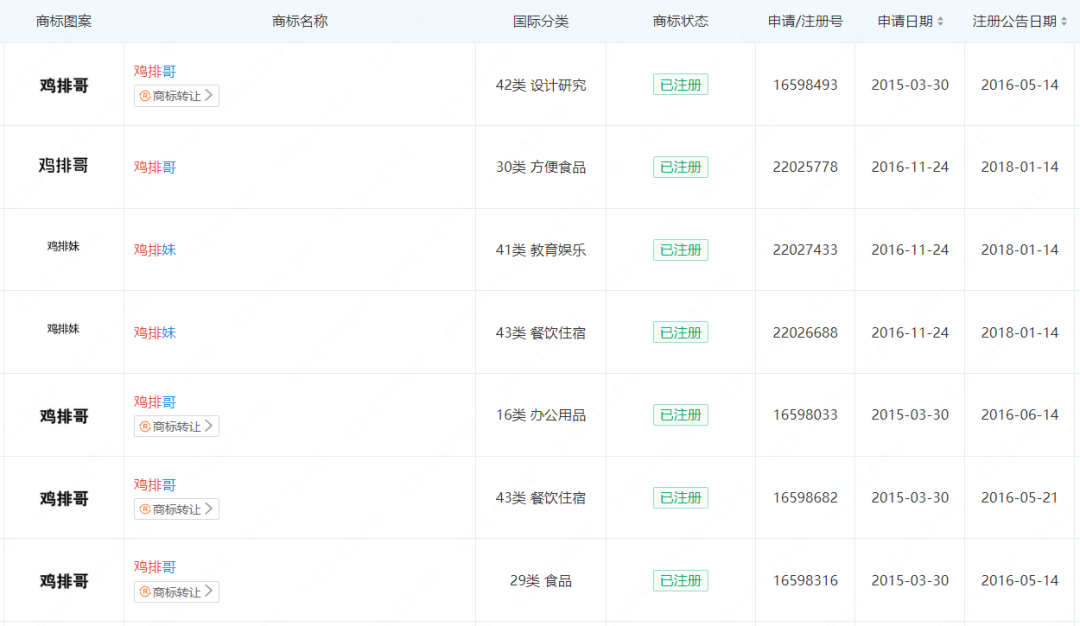The image size is (1080, 626).
Task: Click 已注册 status badge in row 22027433
Action: (681, 249)
